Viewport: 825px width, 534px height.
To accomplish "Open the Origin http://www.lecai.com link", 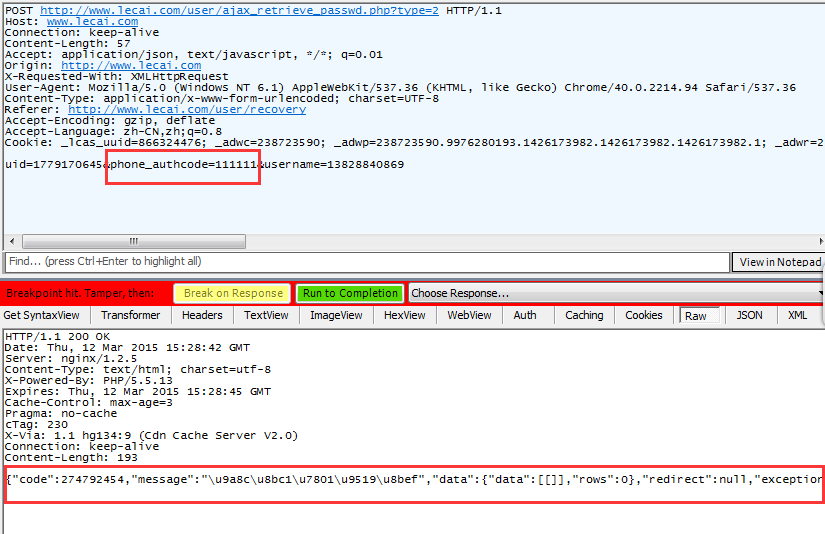I will coord(131,66).
